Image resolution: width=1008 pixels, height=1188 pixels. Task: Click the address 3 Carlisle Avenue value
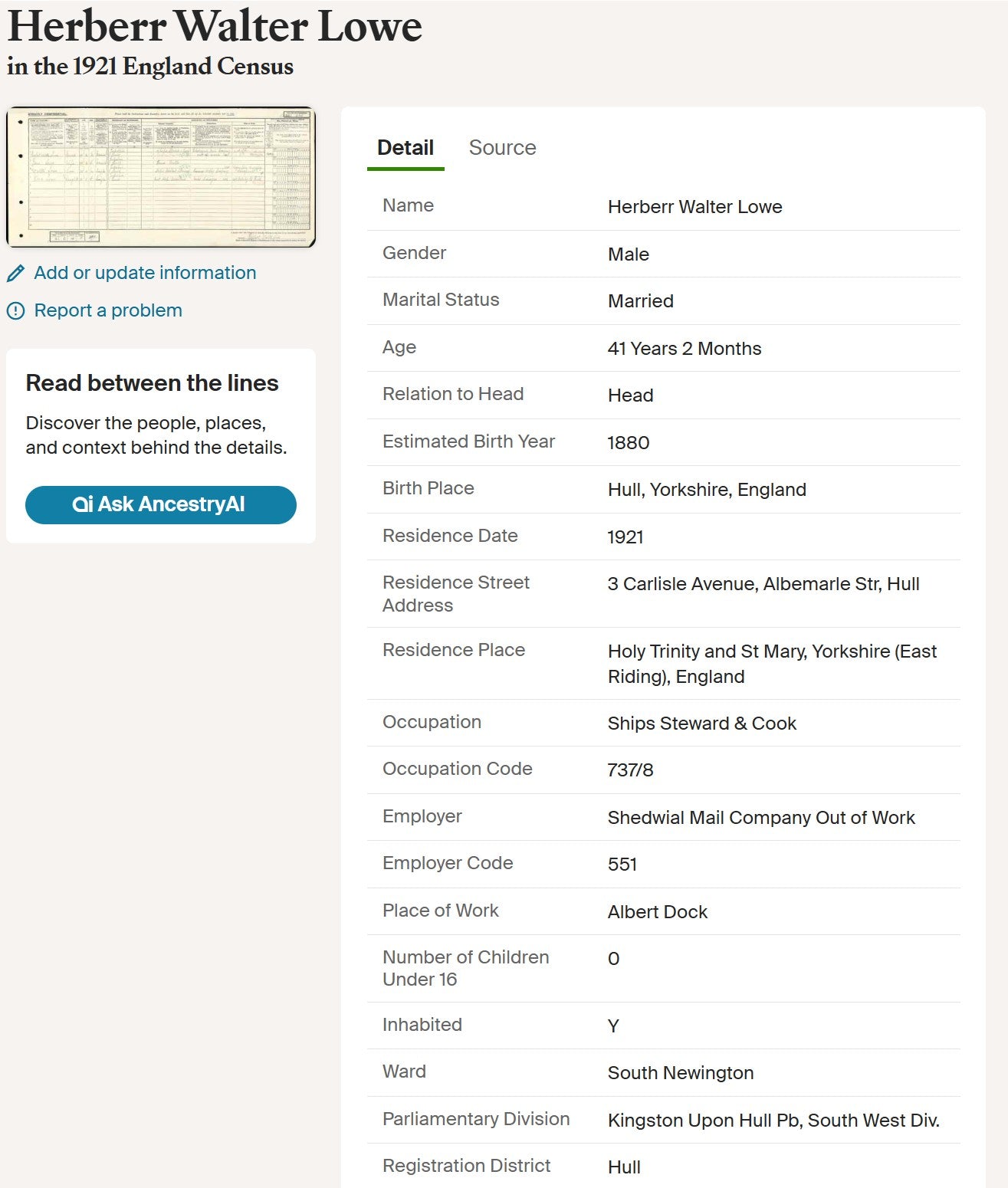[x=763, y=584]
